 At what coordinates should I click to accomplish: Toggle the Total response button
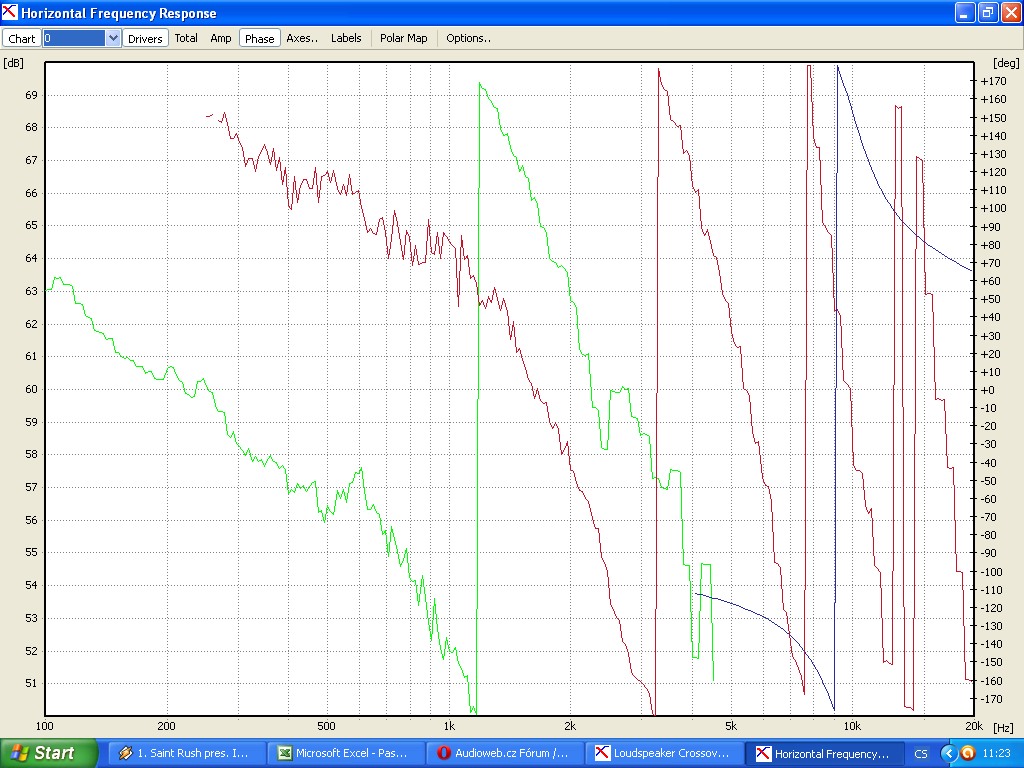coord(186,38)
